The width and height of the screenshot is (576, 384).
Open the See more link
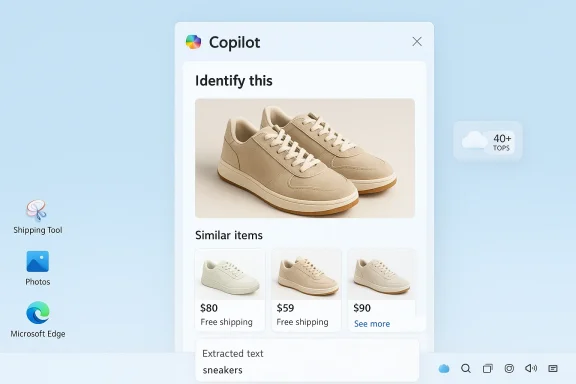pyautogui.click(x=372, y=324)
